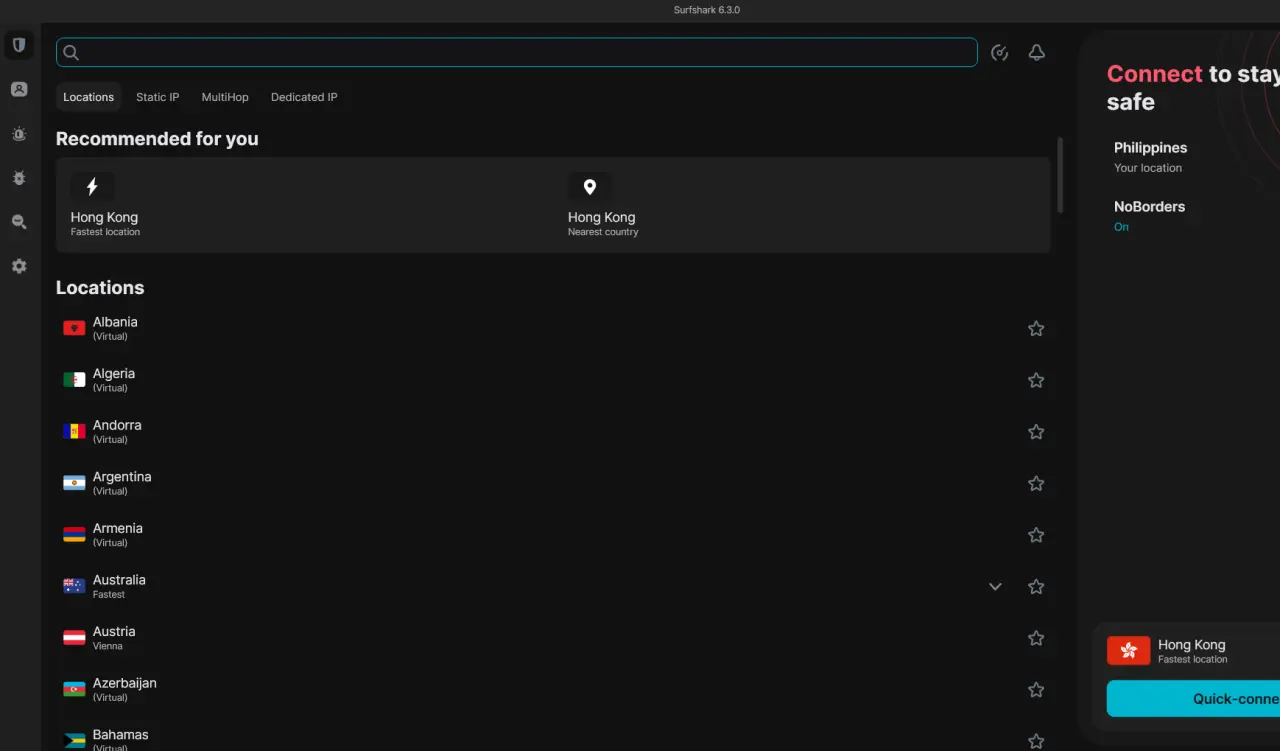The height and width of the screenshot is (751, 1280).
Task: Open the Alternative ID person sidebar icon
Action: click(x=19, y=89)
